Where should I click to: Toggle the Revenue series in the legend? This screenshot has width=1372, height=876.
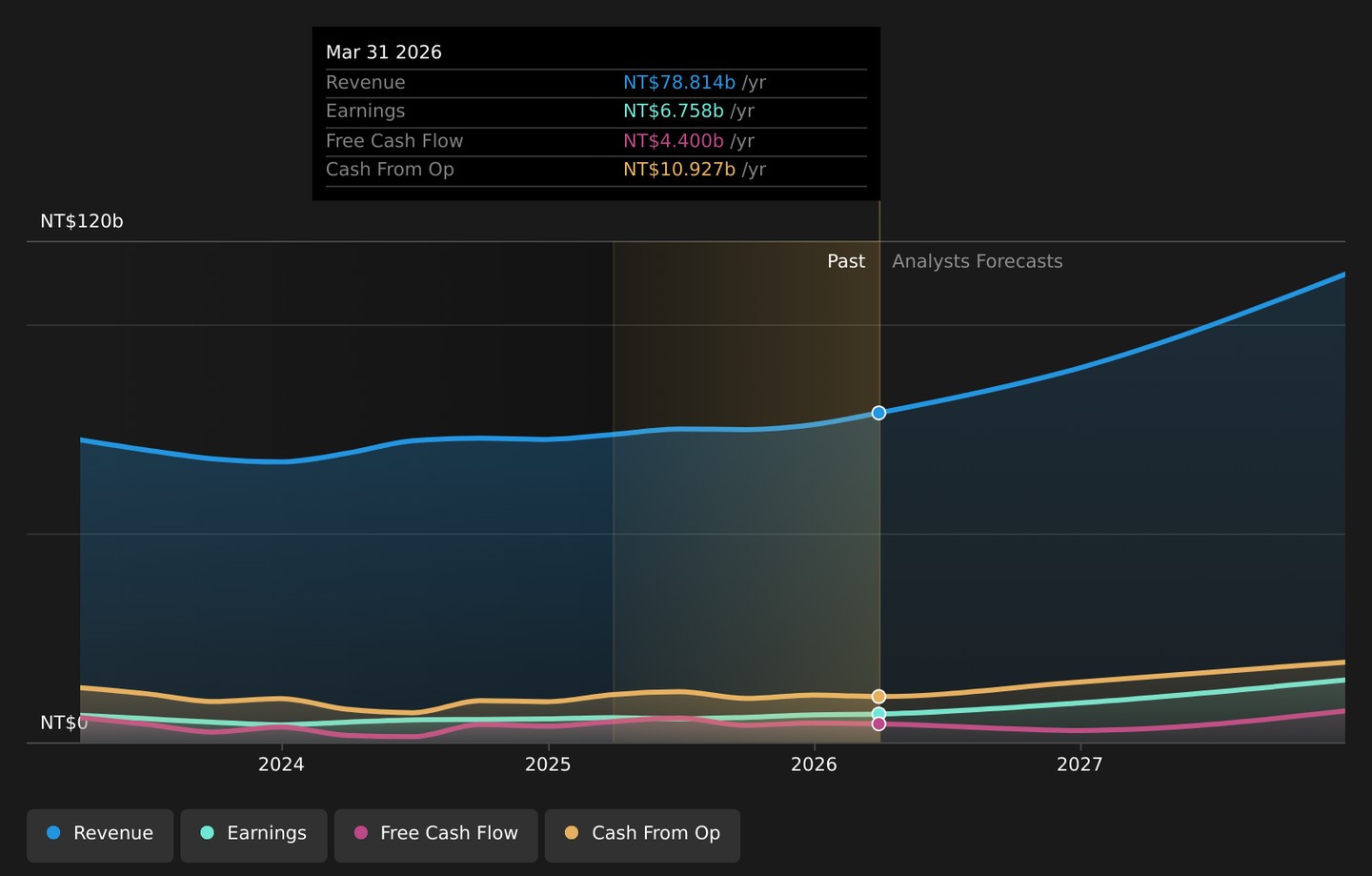pyautogui.click(x=100, y=835)
